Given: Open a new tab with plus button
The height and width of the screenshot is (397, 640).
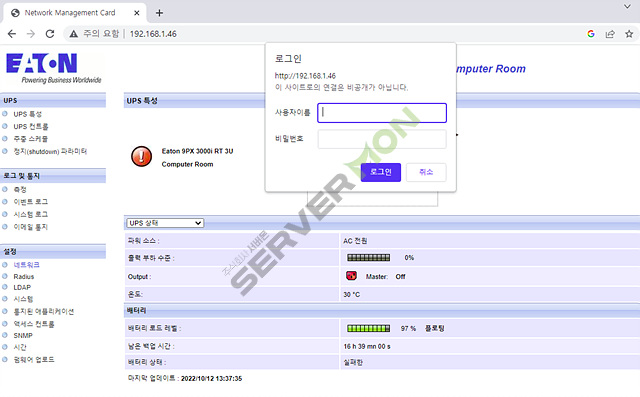Looking at the screenshot, I should 159,13.
